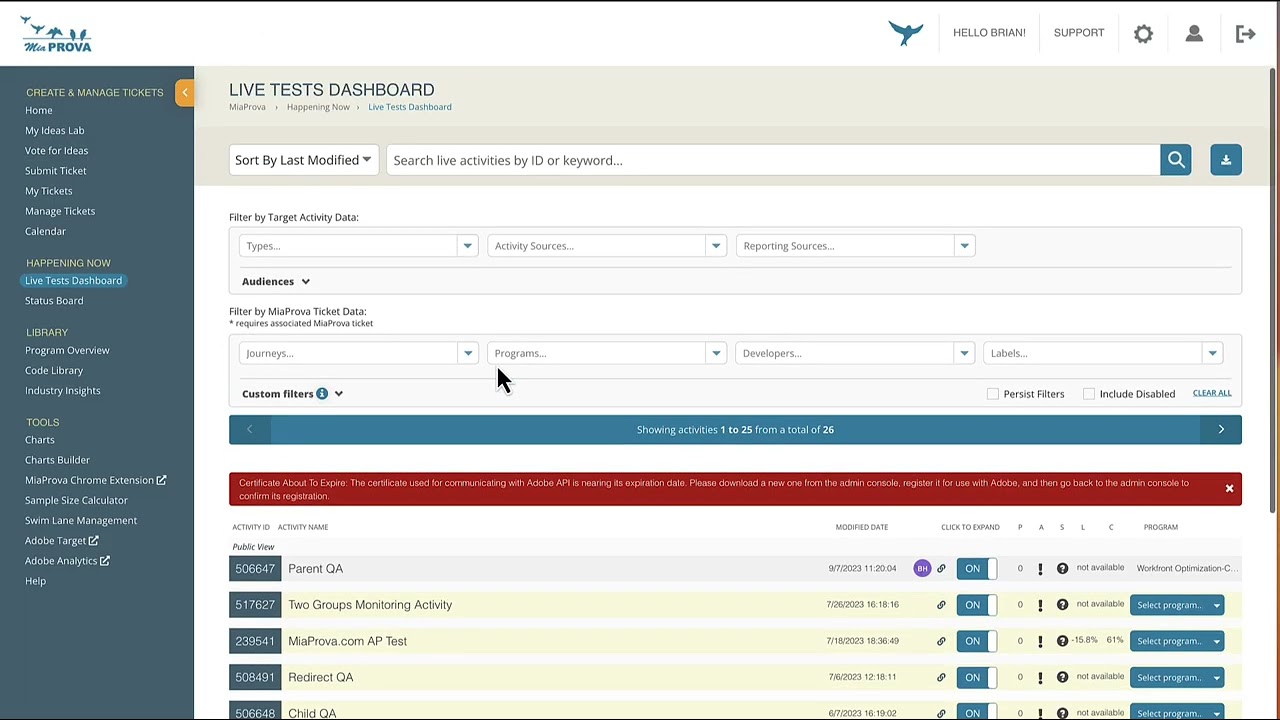Click alert exclamation icon for Two Groups Monitoring
Screen dimensions: 1280x720
pos(1040,604)
